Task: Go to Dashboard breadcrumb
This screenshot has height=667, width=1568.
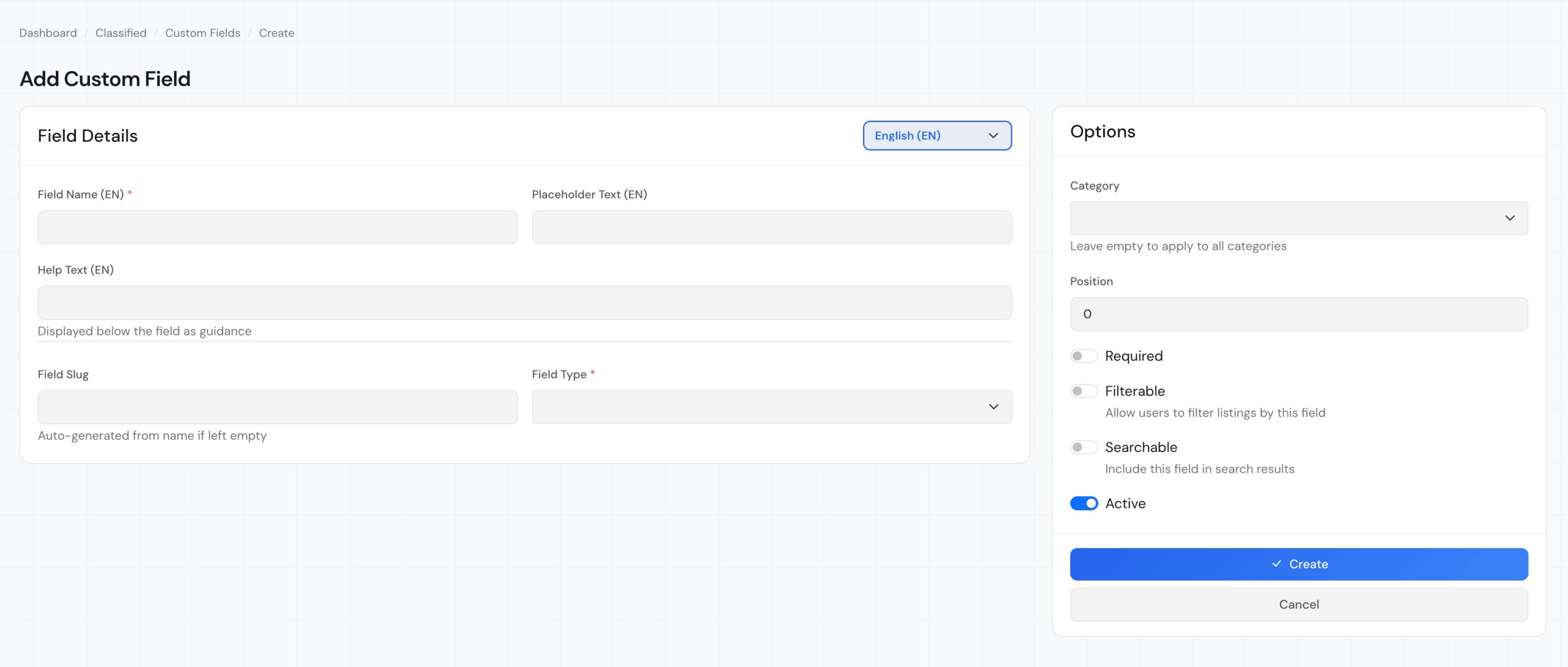Action: 48,33
